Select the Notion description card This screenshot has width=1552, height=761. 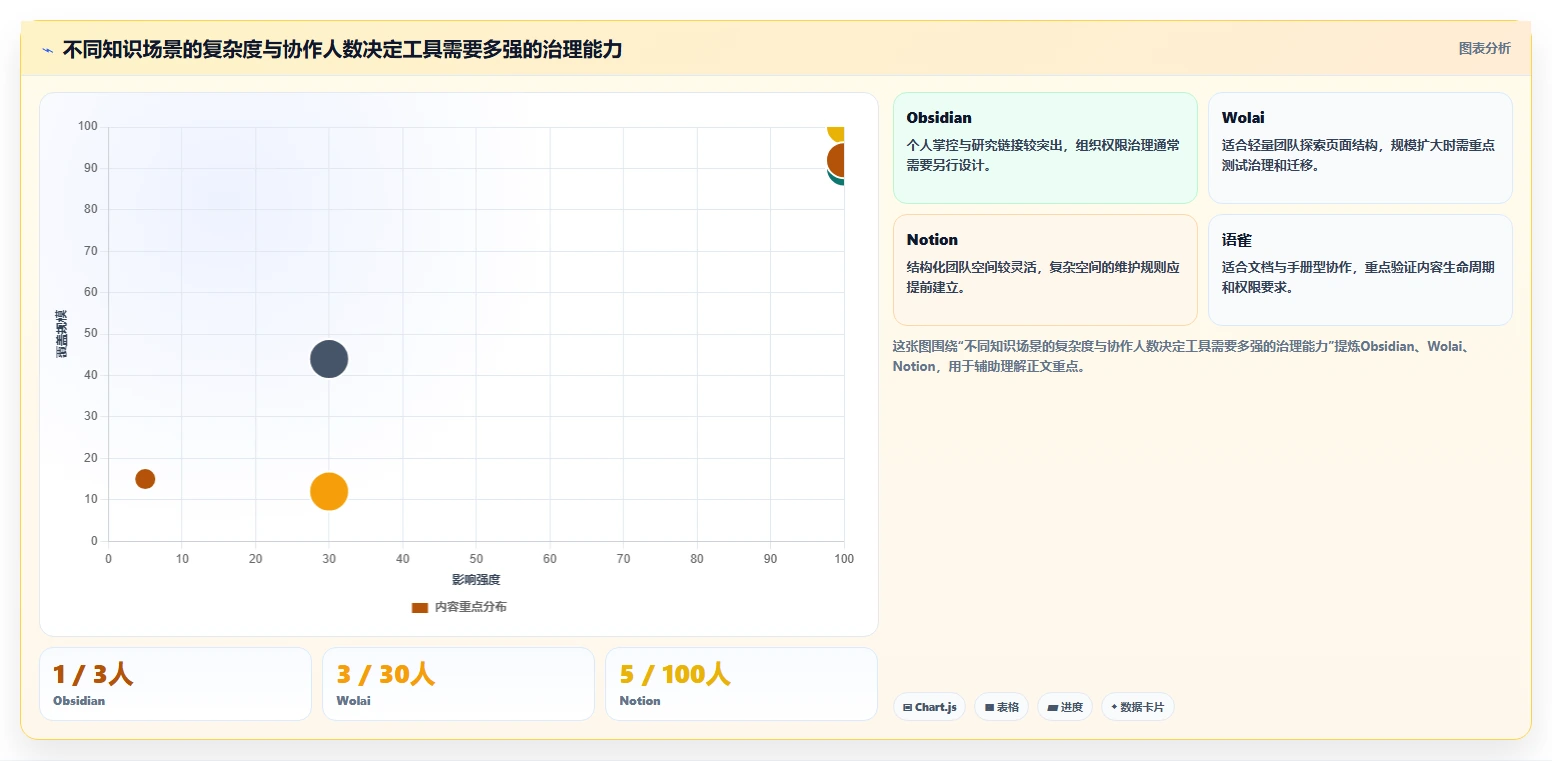[1045, 270]
